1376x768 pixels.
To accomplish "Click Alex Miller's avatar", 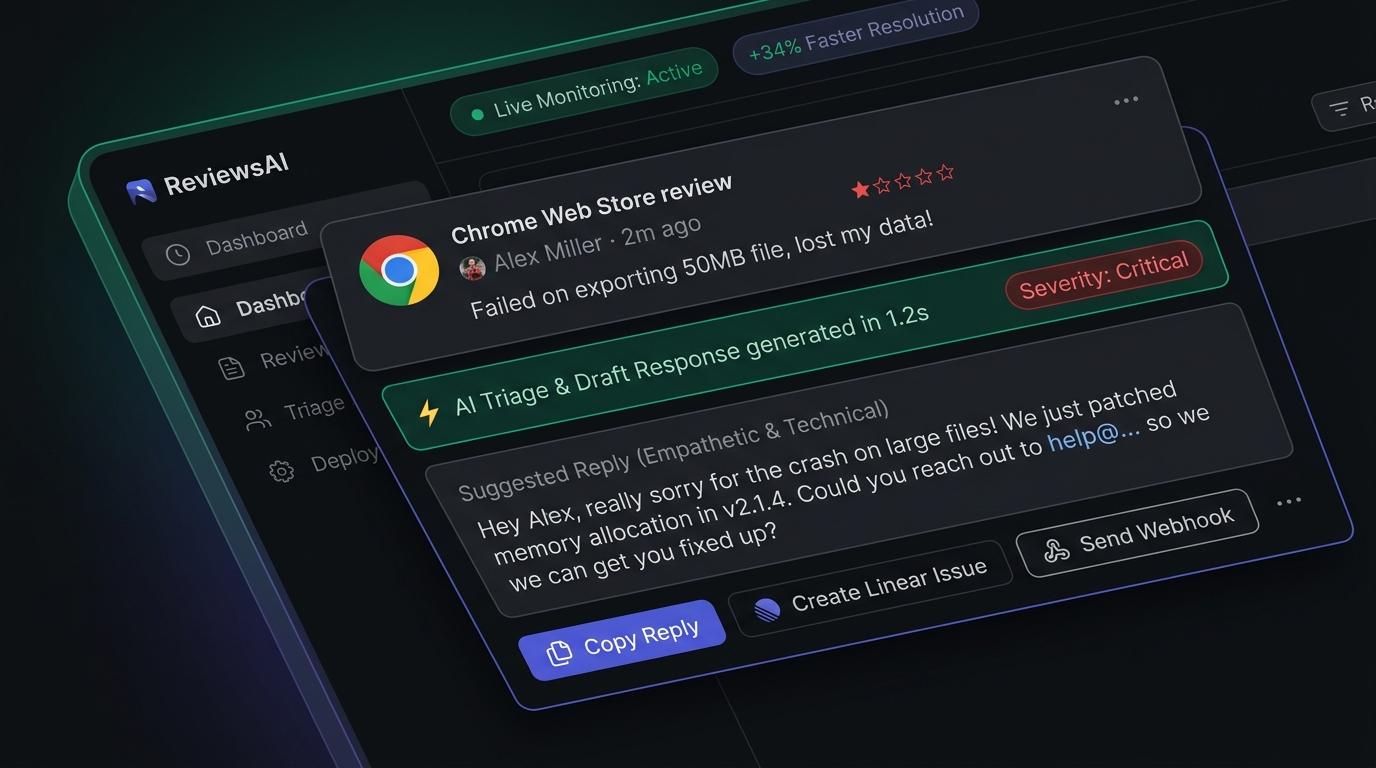I will point(472,267).
